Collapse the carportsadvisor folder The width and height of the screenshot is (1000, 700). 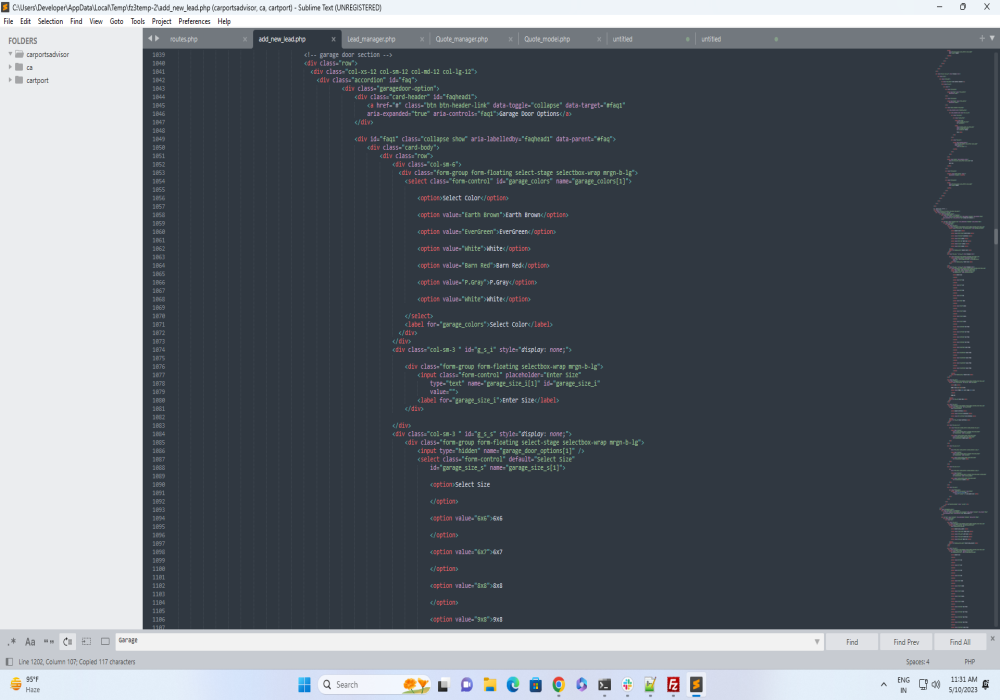coord(10,54)
